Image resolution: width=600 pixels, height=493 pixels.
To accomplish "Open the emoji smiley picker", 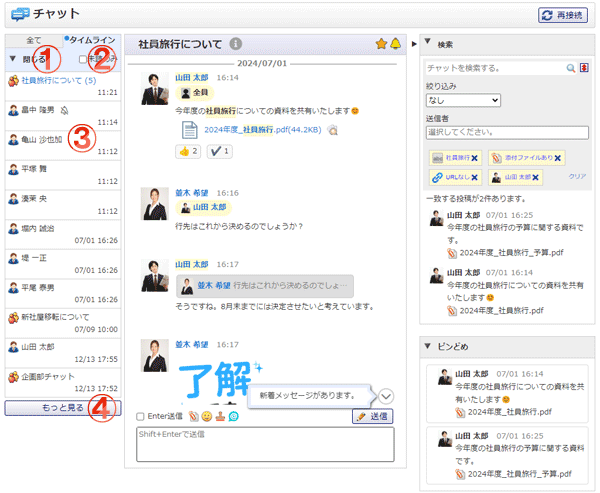I will pyautogui.click(x=207, y=416).
